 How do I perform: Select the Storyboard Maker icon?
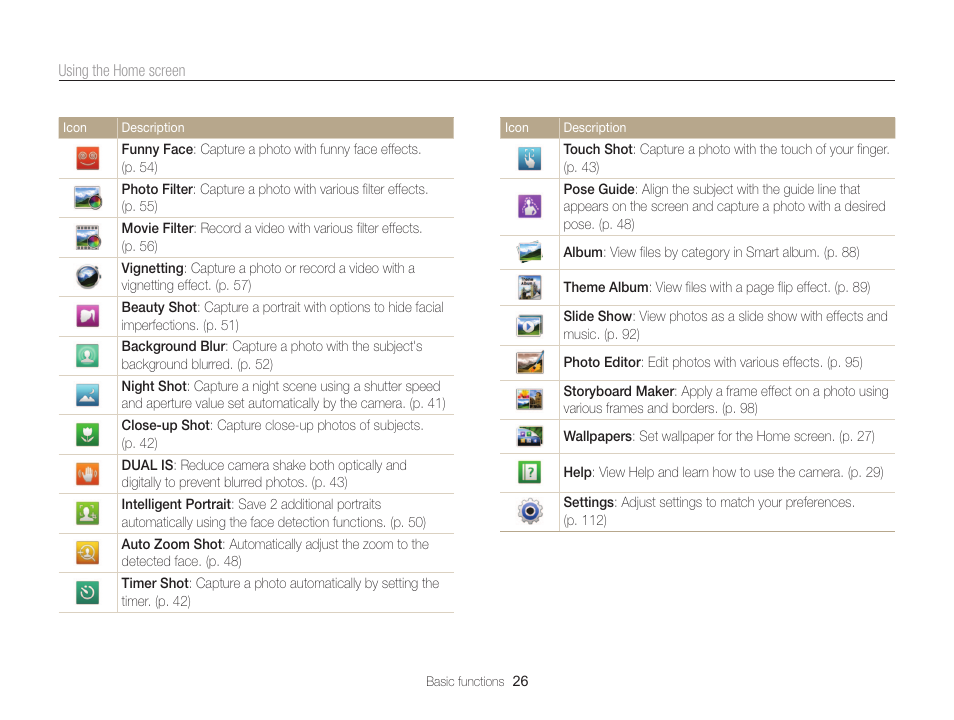tap(529, 399)
